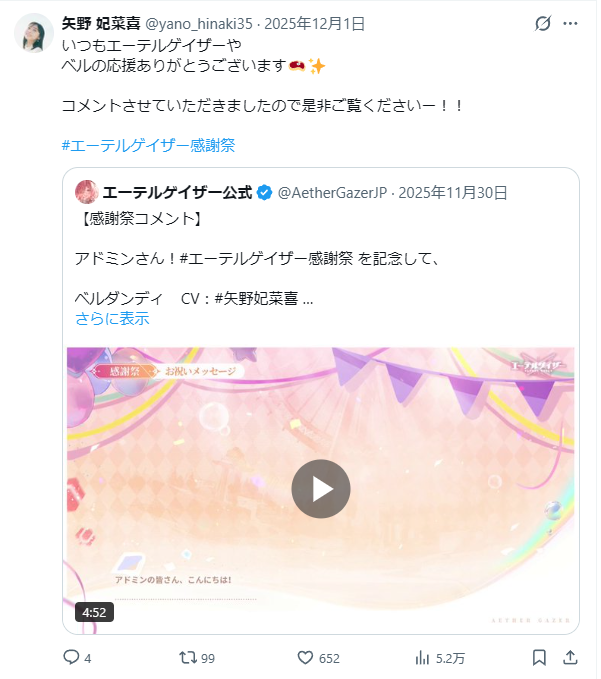
Task: Like the post with the heart icon
Action: click(x=305, y=657)
